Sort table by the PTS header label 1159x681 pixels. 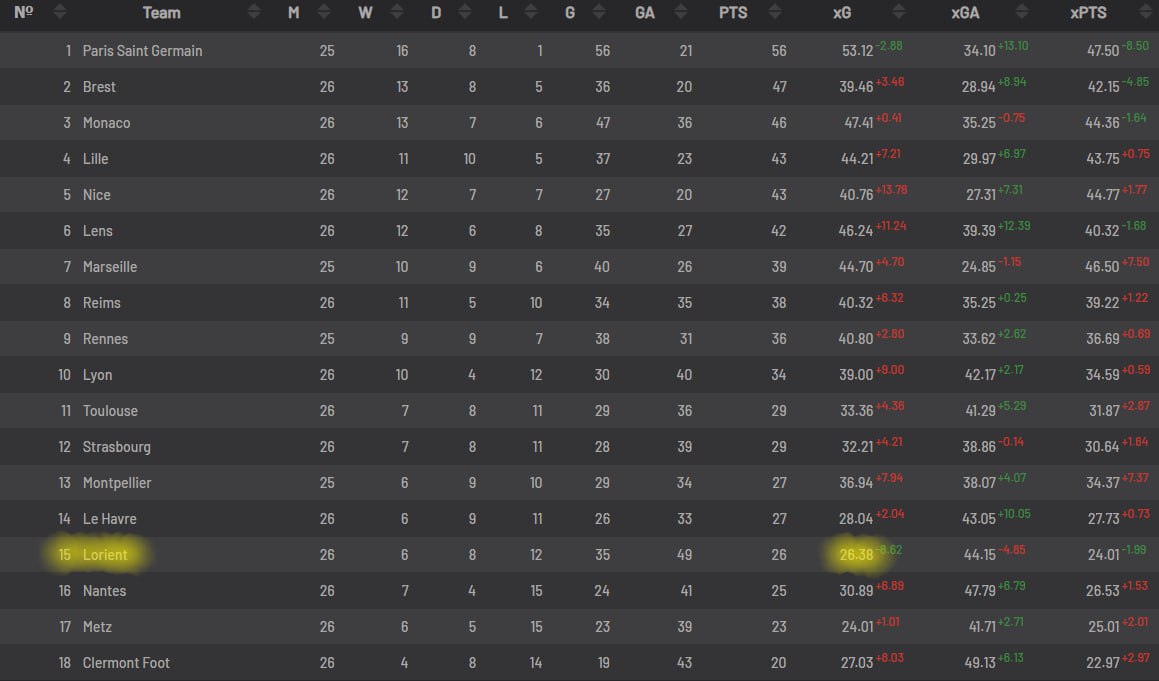pos(733,13)
